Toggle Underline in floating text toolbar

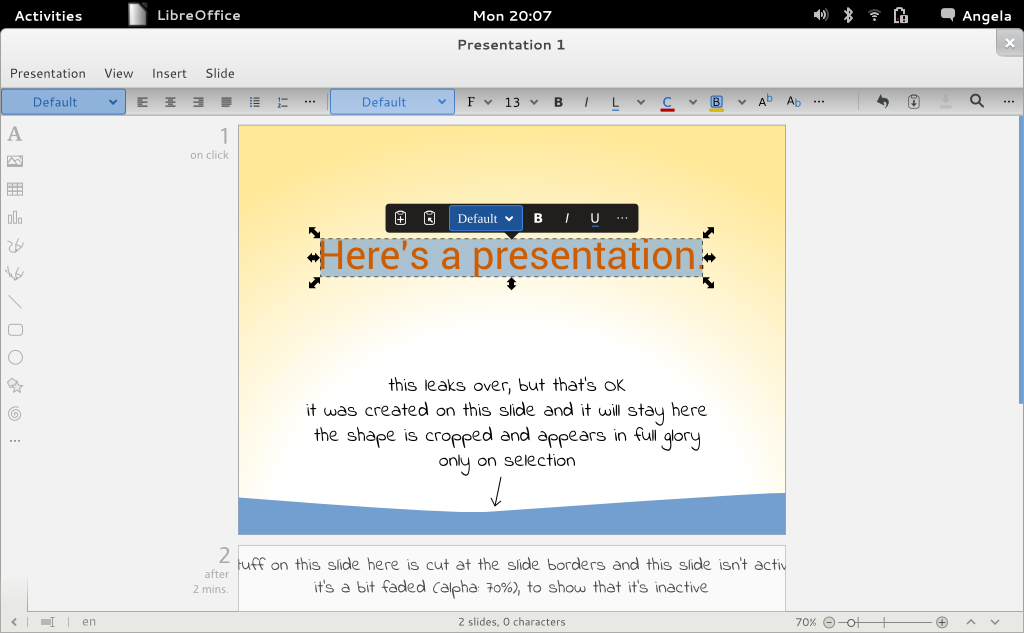click(x=595, y=218)
